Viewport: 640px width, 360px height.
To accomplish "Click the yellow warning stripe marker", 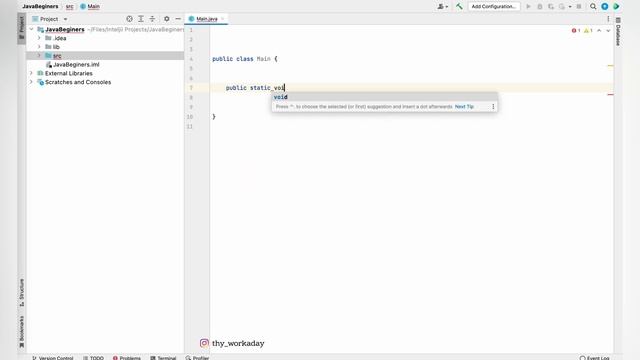I will pyautogui.click(x=610, y=66).
